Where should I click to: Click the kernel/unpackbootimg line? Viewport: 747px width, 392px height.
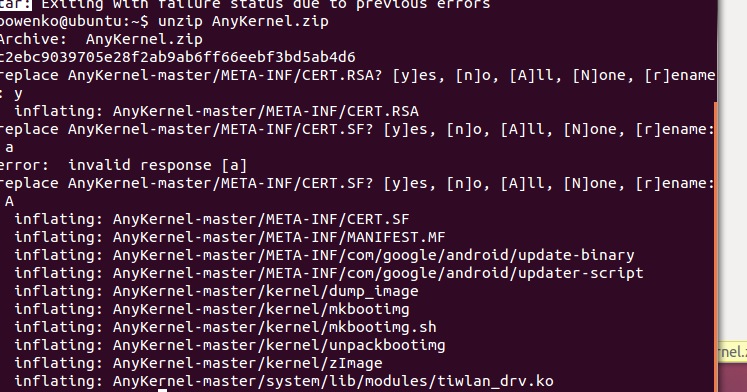pyautogui.click(x=230, y=345)
